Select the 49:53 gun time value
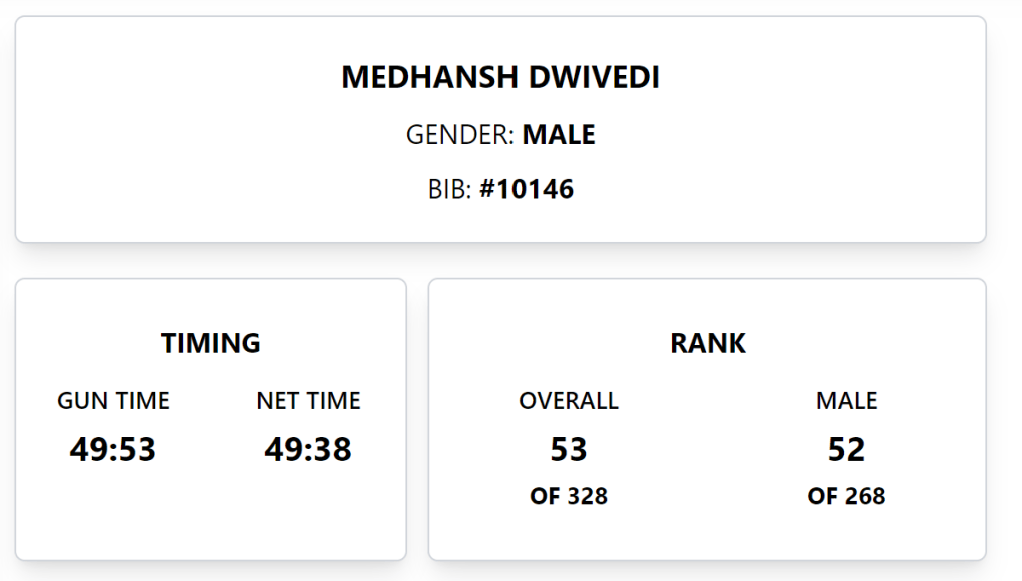Image resolution: width=1022 pixels, height=581 pixels. pyautogui.click(x=113, y=450)
